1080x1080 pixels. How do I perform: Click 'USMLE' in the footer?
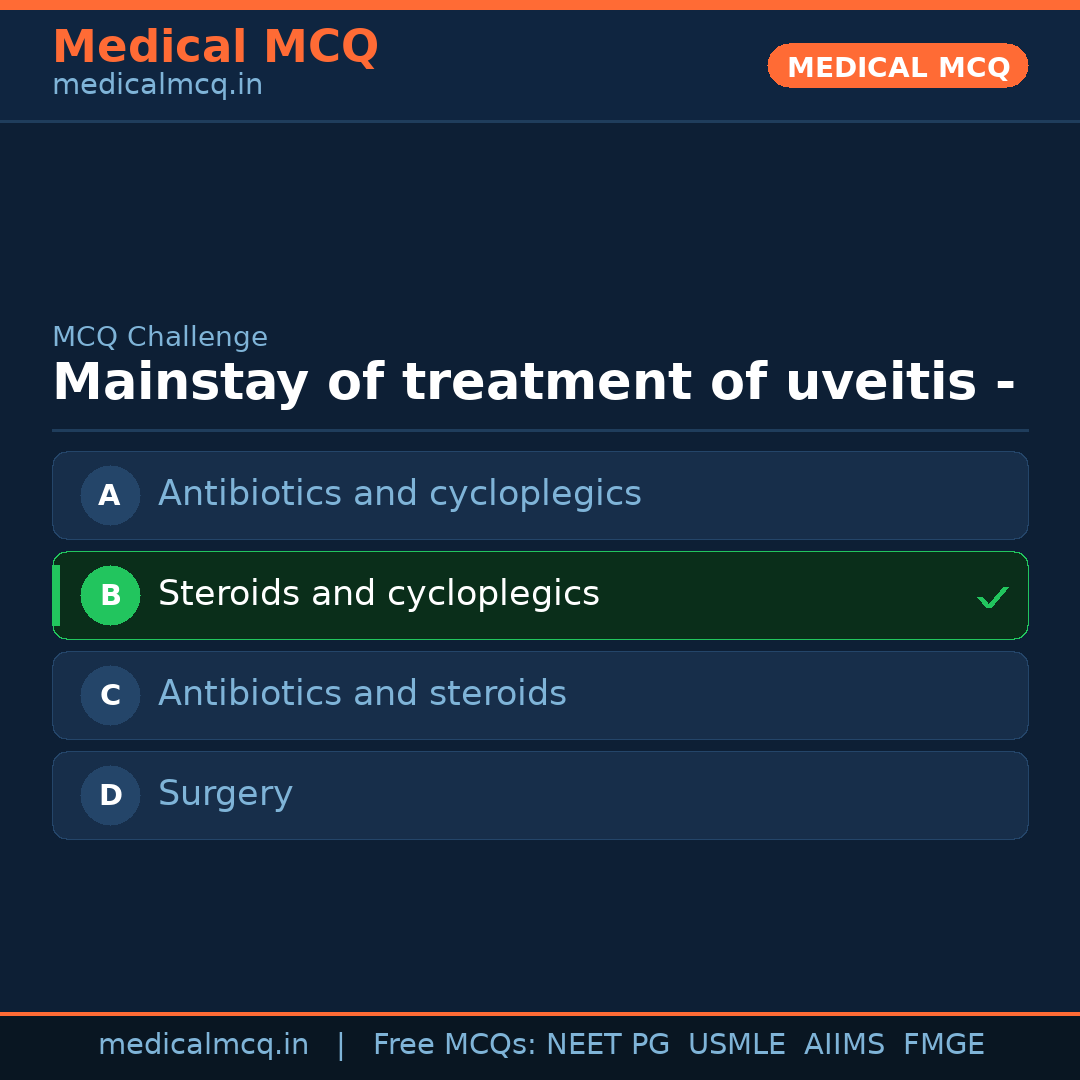[x=736, y=1045]
